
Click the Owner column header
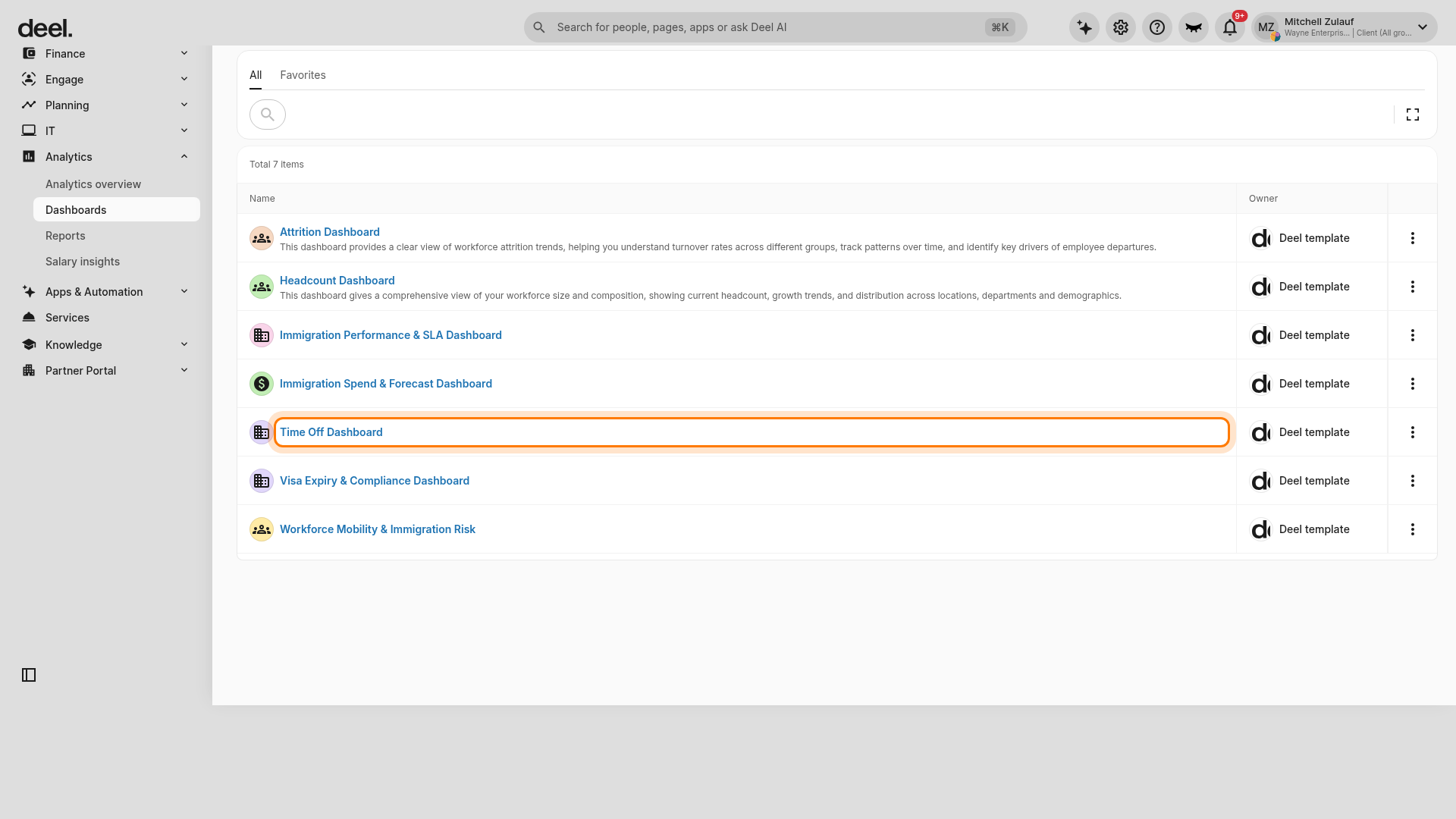pyautogui.click(x=1263, y=199)
